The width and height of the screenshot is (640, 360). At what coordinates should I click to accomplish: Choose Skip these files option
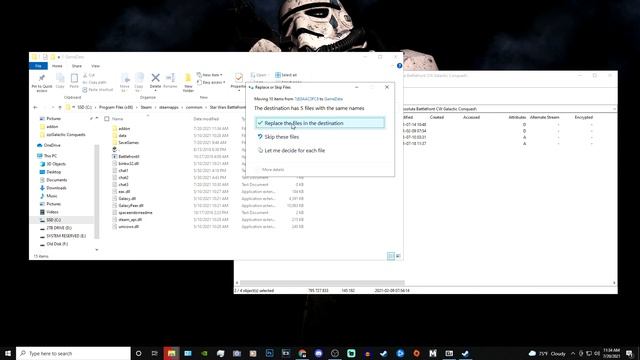[281, 137]
